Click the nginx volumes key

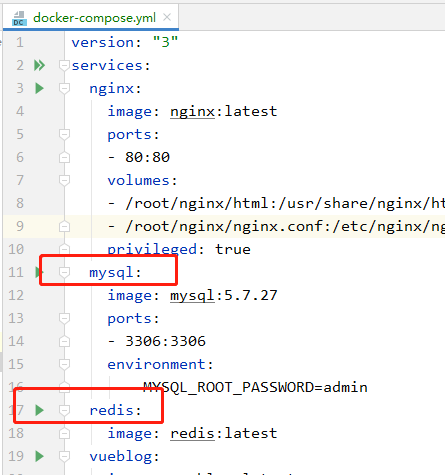tap(138, 180)
